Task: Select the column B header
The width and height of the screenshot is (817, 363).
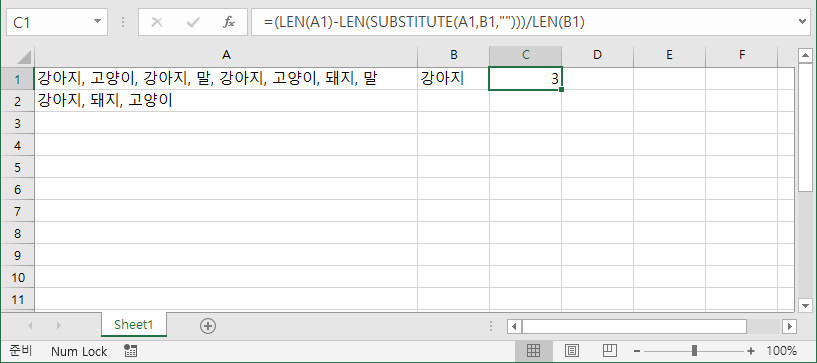Action: 453,55
